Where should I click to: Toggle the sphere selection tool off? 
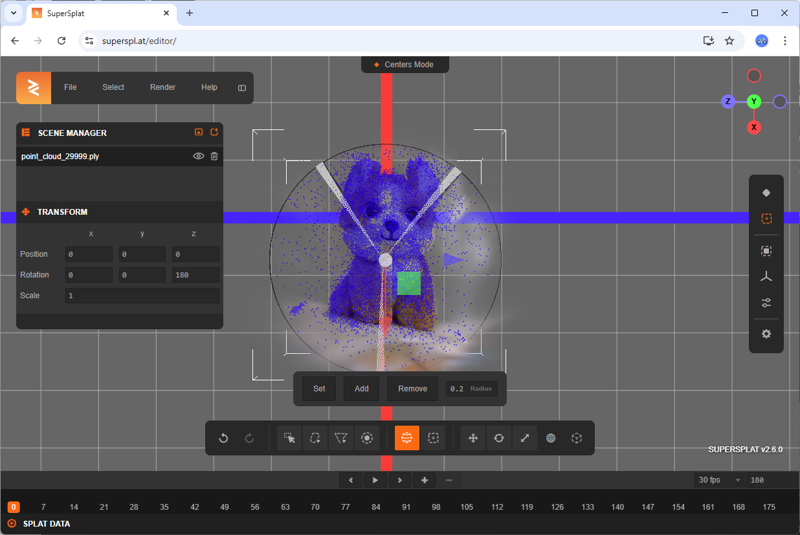[407, 438]
